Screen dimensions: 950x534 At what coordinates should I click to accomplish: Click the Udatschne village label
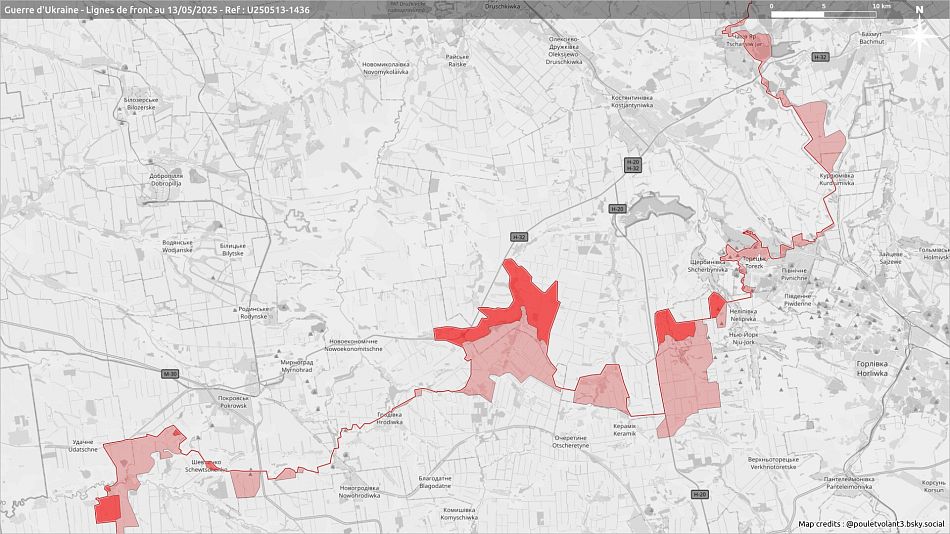coord(83,446)
